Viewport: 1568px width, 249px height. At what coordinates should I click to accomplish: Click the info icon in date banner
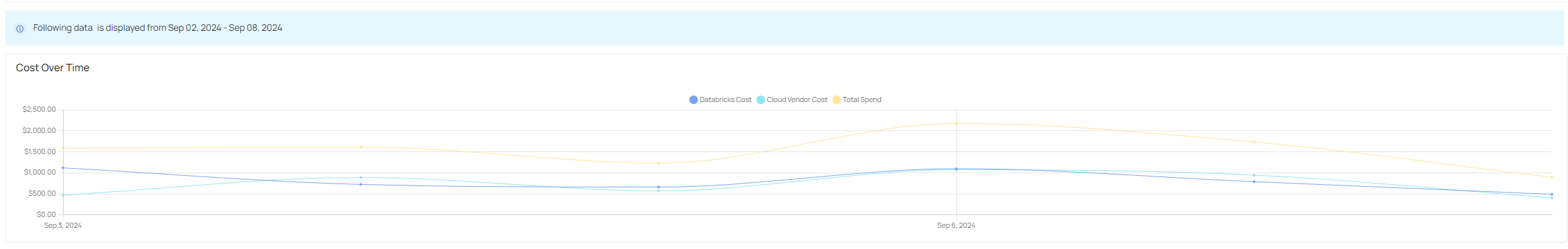point(20,29)
